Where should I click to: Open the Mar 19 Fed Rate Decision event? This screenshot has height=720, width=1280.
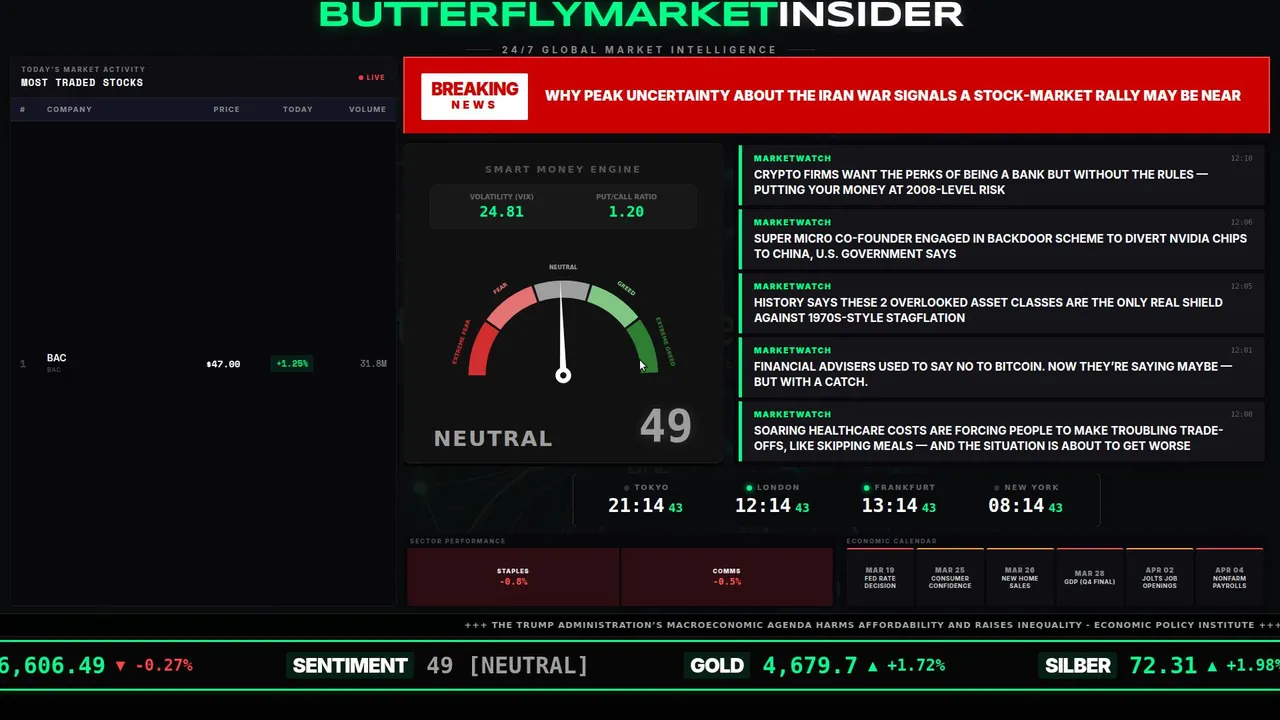pyautogui.click(x=880, y=577)
